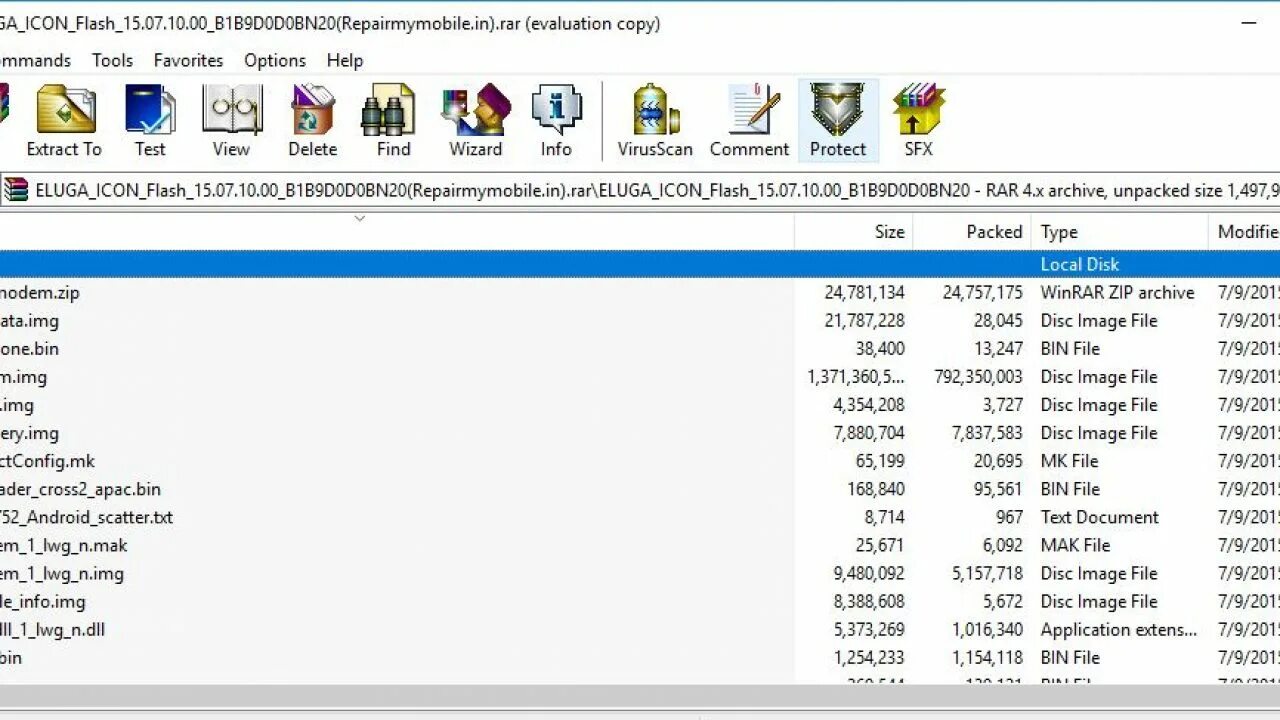Start VirusScan on the archive
This screenshot has height=720, width=1280.
coord(655,121)
